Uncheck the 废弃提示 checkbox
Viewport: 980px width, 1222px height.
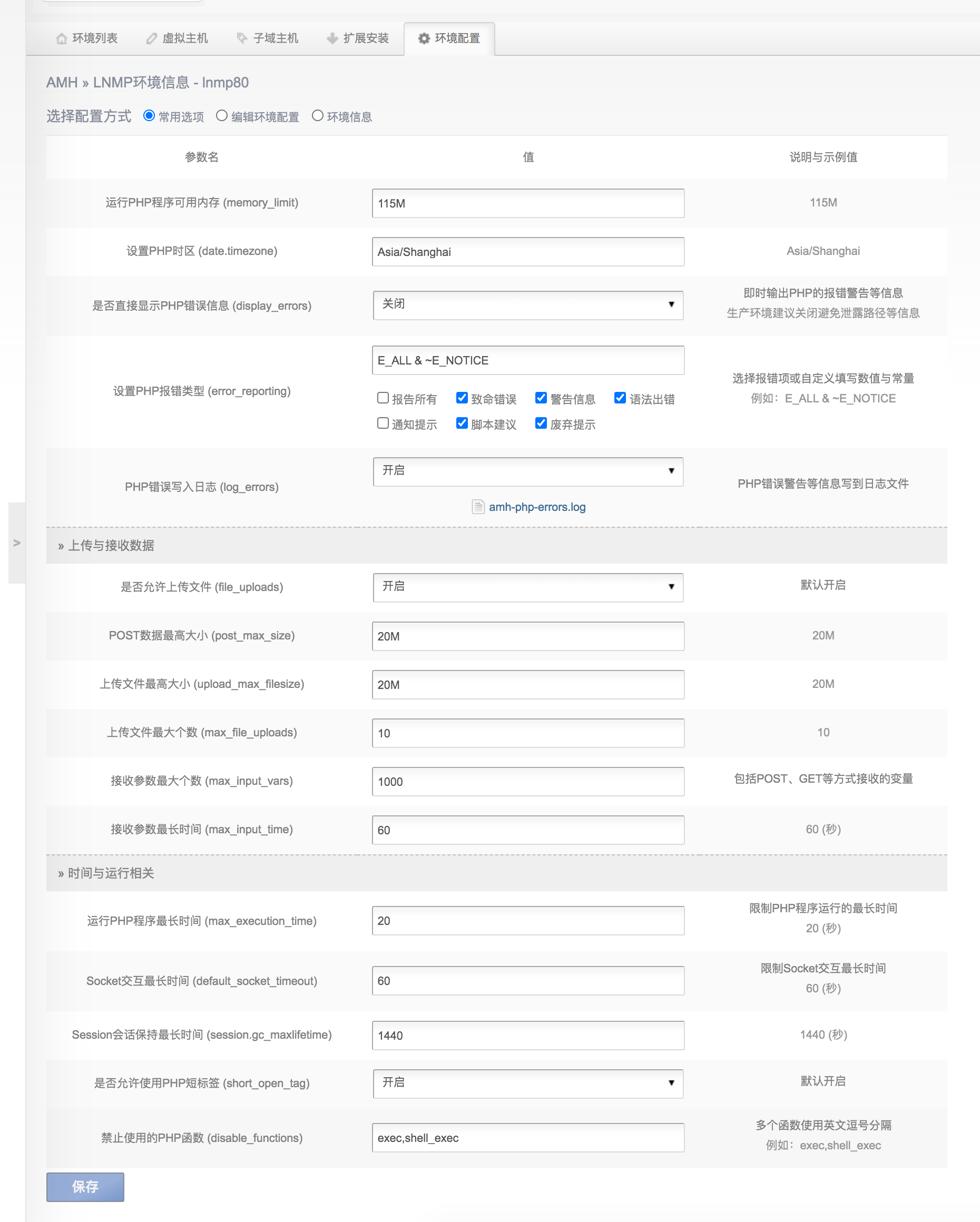coord(541,423)
